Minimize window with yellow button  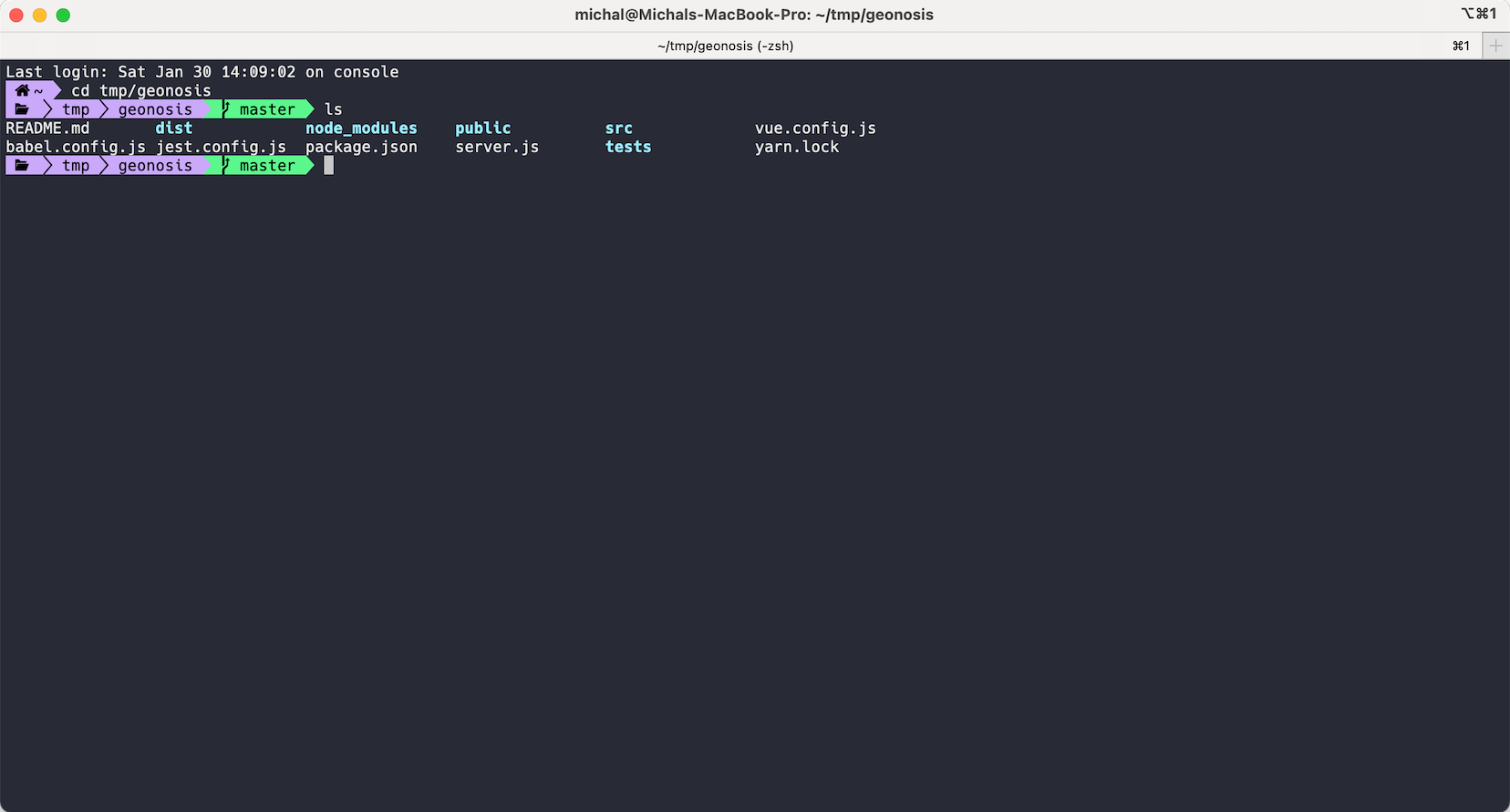click(39, 15)
